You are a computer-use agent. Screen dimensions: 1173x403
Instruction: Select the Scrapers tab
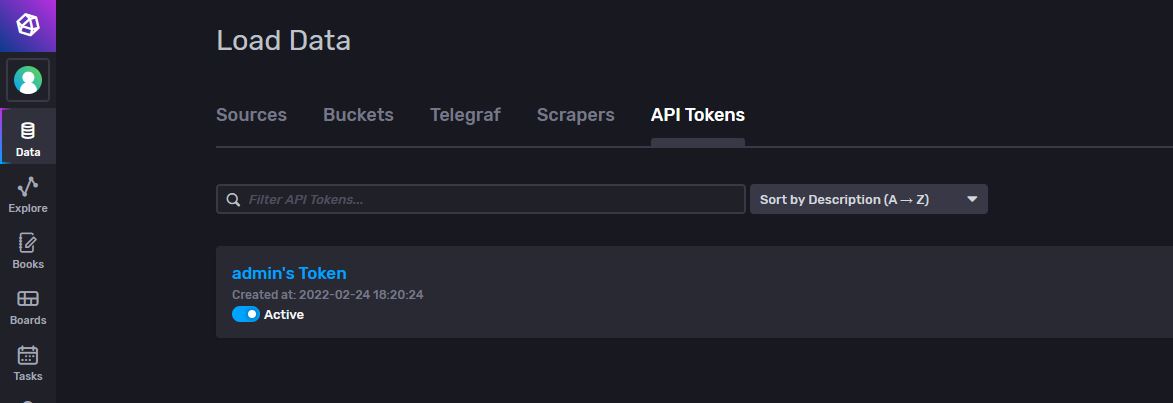tap(575, 115)
